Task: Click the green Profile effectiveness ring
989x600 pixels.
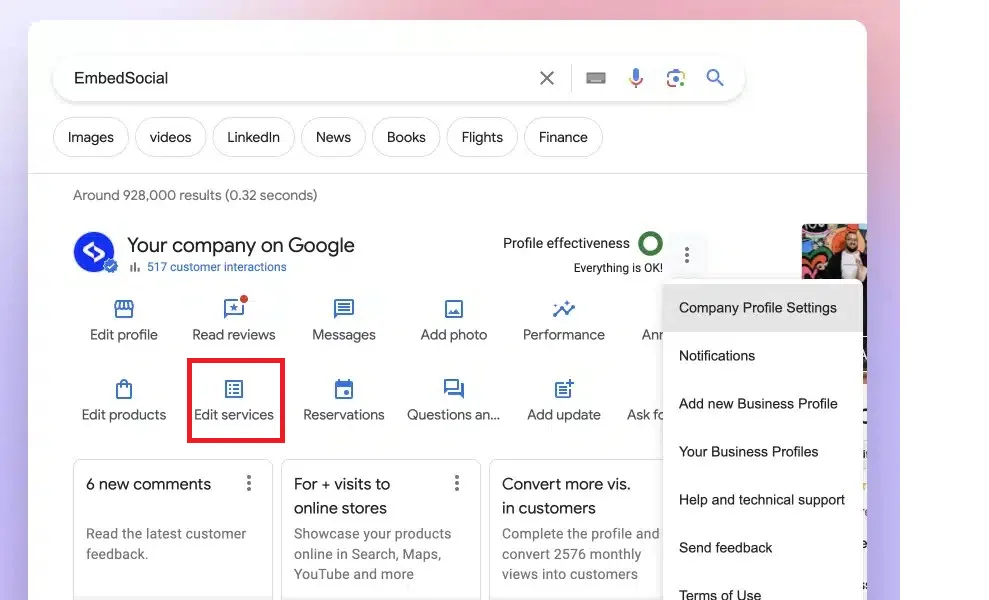Action: (650, 244)
